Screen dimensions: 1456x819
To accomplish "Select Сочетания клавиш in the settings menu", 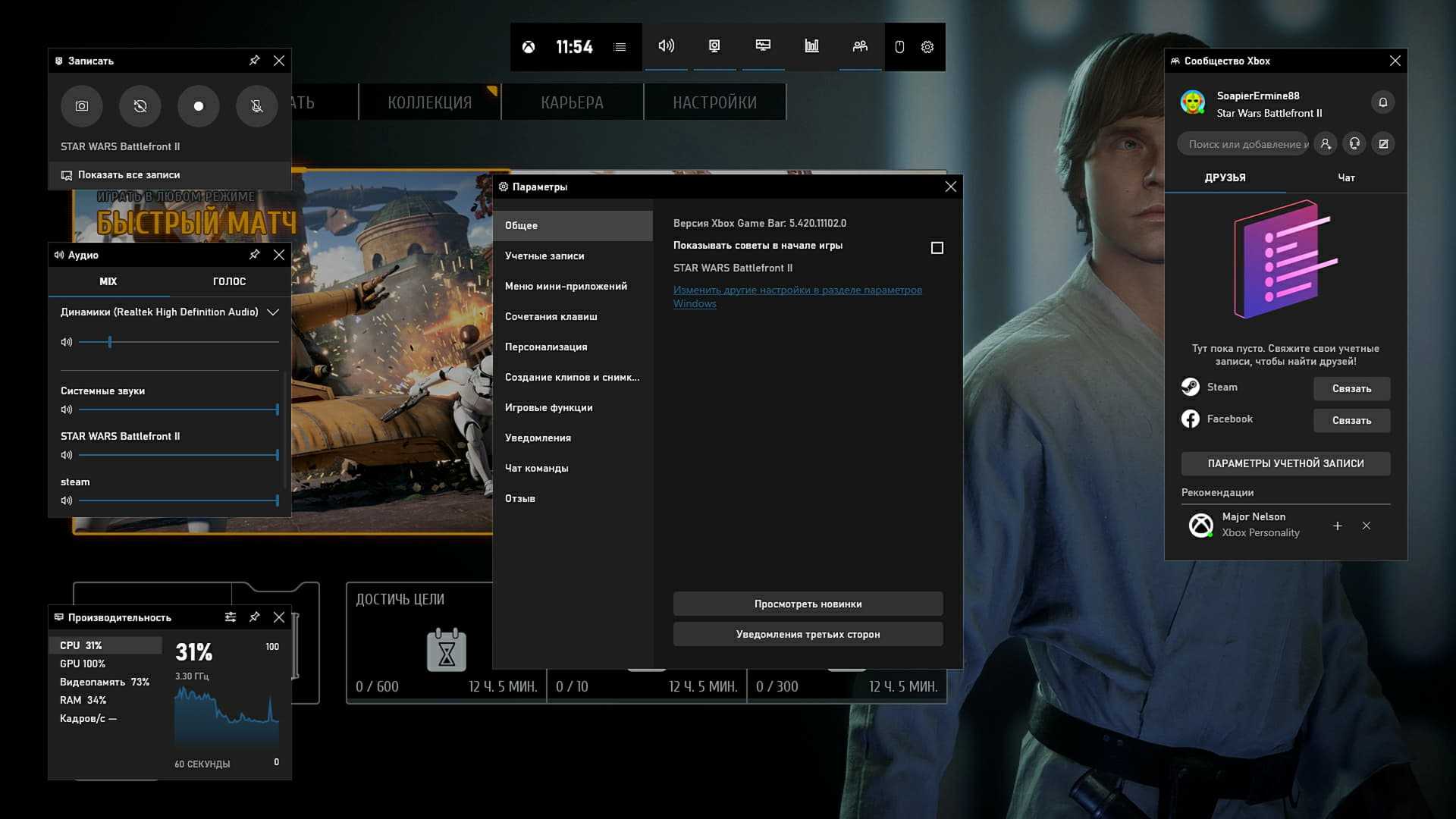I will click(x=551, y=316).
